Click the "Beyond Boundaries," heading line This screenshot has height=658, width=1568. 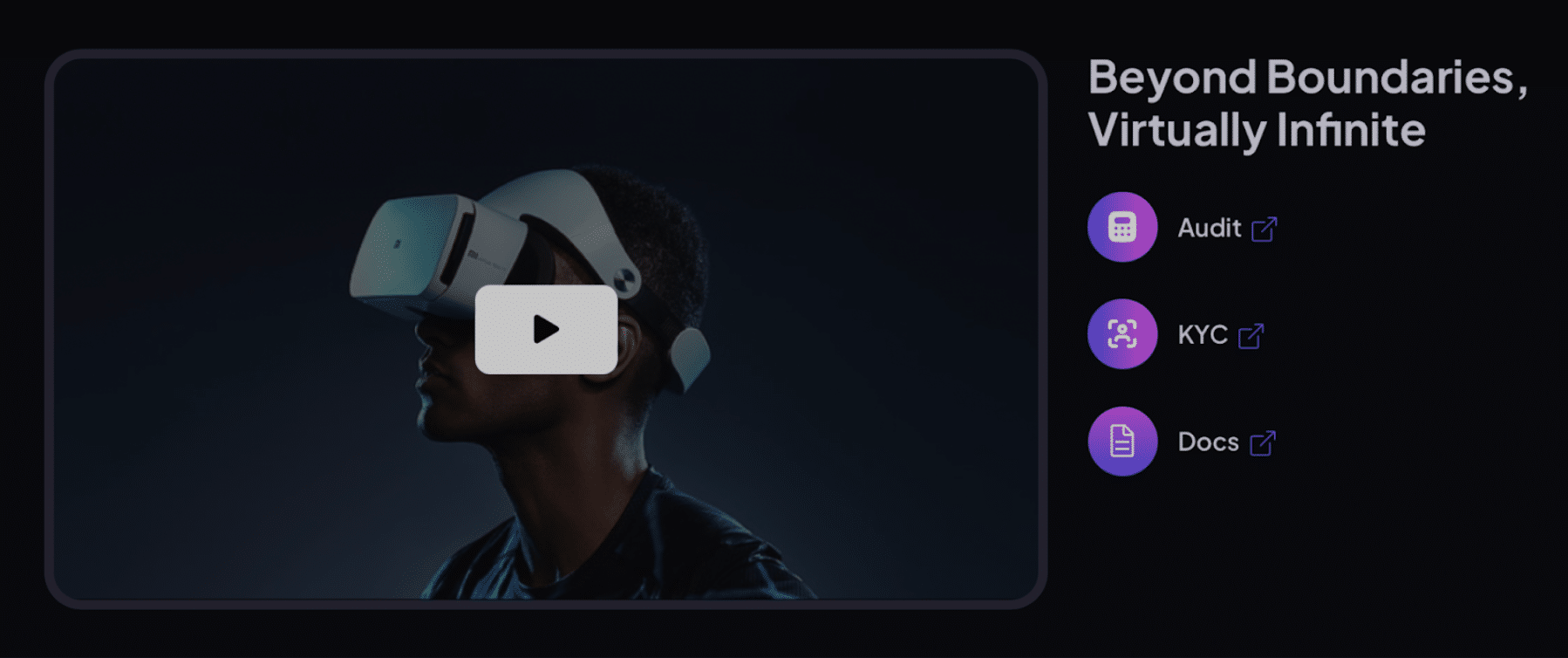click(x=1307, y=78)
